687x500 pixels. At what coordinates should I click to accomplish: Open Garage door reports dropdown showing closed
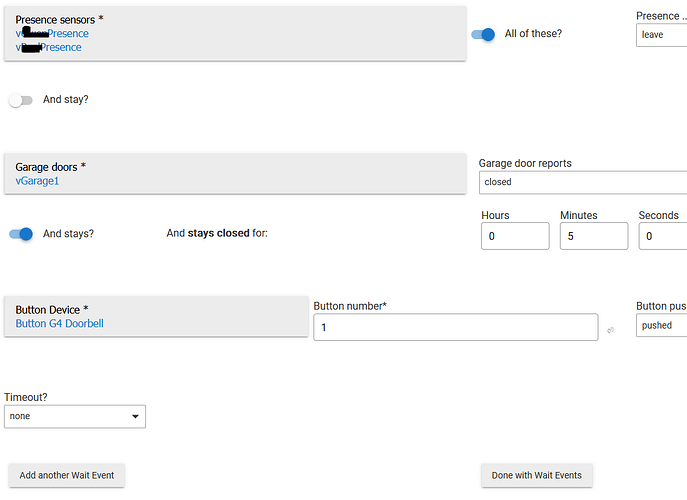pos(582,182)
